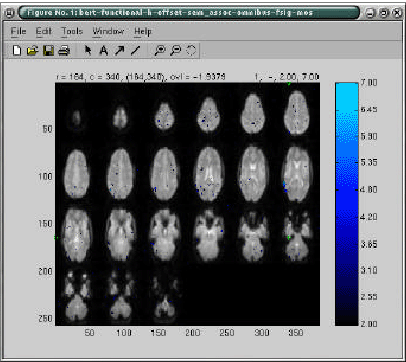Activate the Insert Text 'A' tool

click(104, 51)
